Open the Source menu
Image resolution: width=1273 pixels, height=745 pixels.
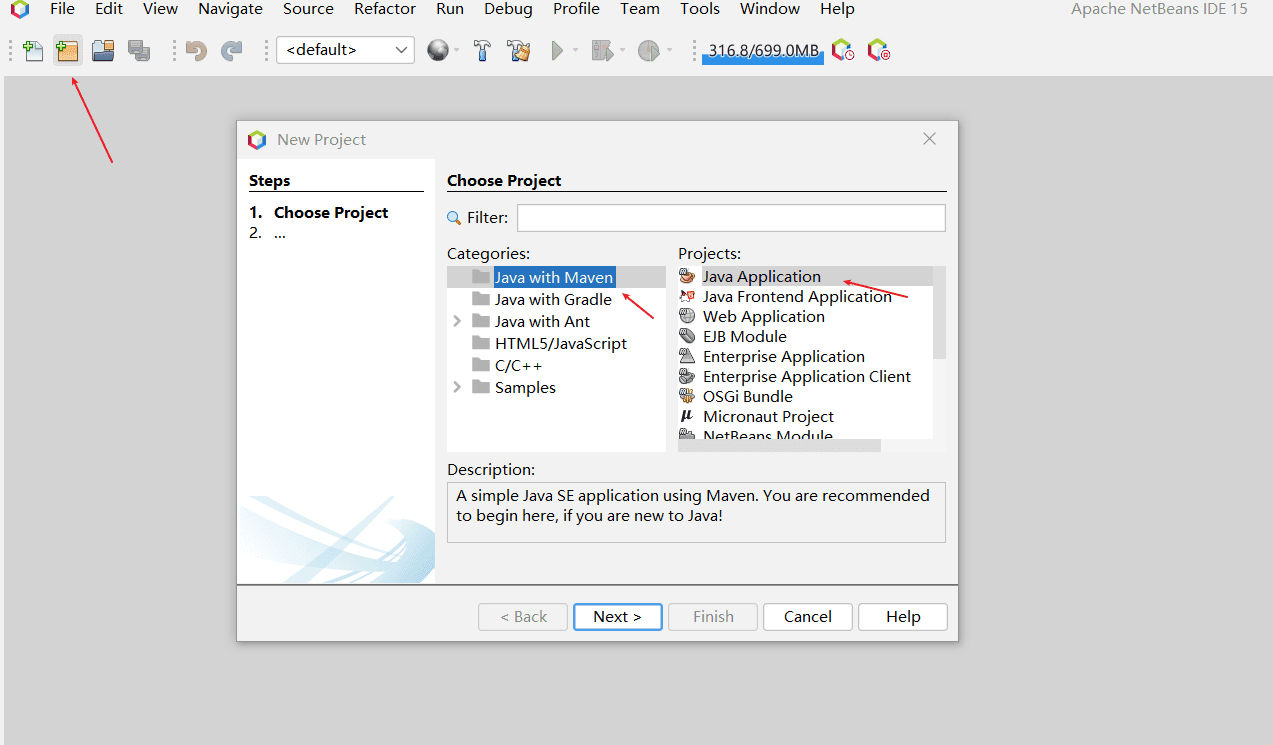click(x=308, y=9)
